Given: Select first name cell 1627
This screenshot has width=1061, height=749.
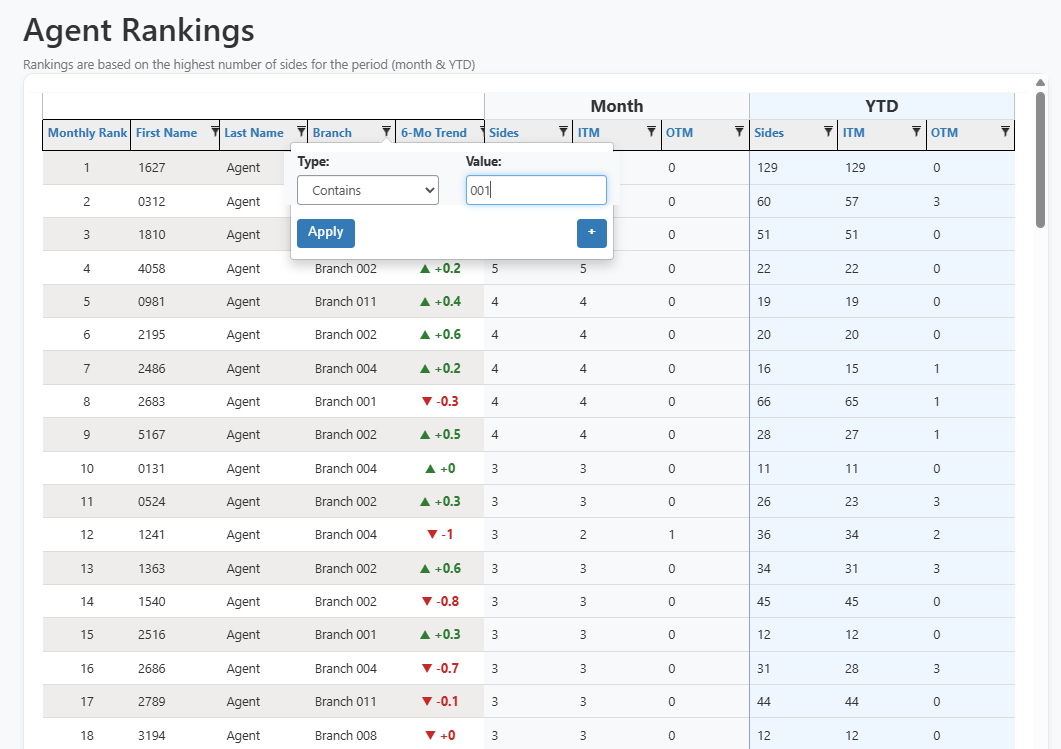Looking at the screenshot, I should [x=152, y=168].
